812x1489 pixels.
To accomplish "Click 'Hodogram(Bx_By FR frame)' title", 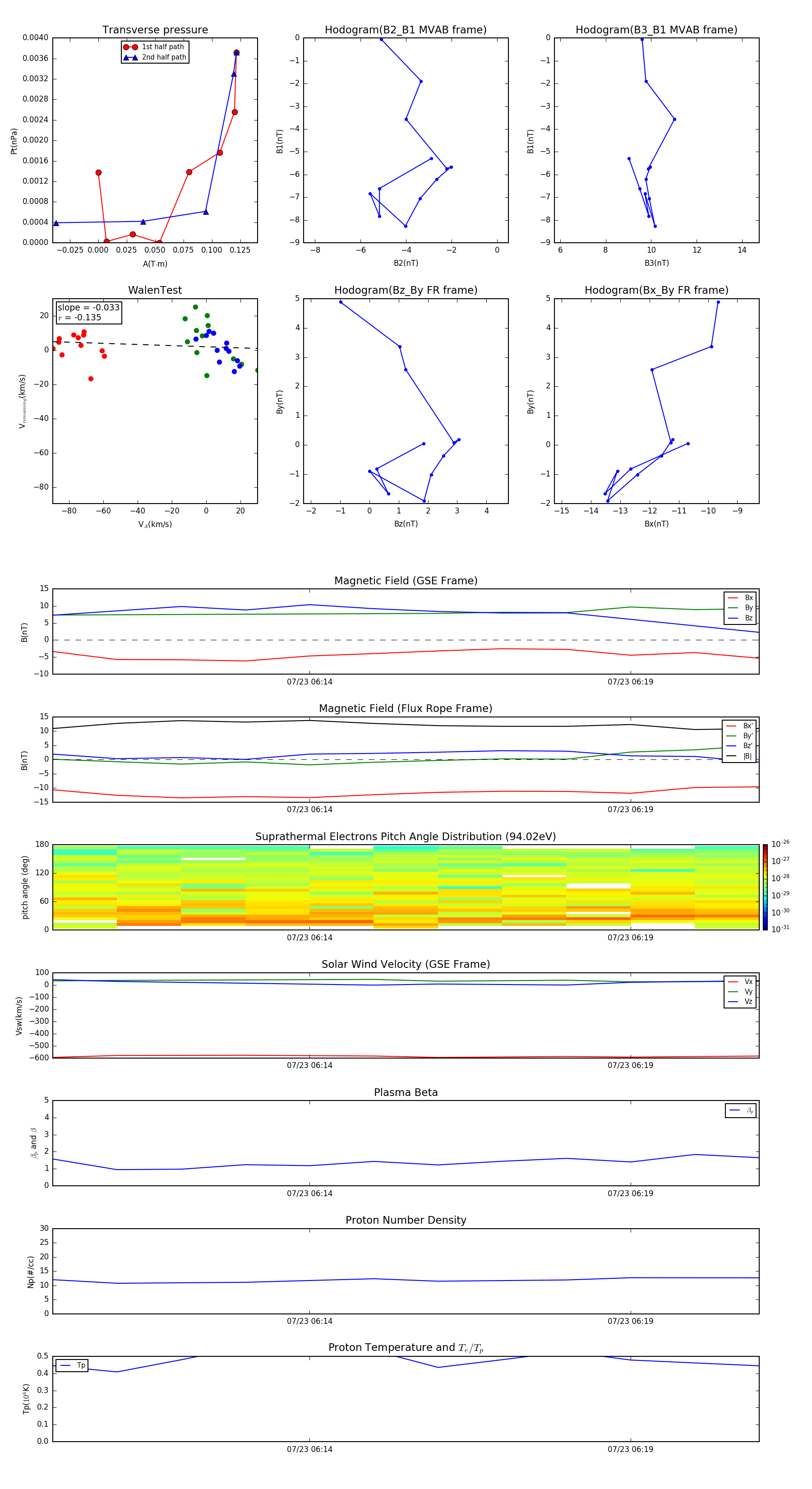I will click(x=656, y=290).
